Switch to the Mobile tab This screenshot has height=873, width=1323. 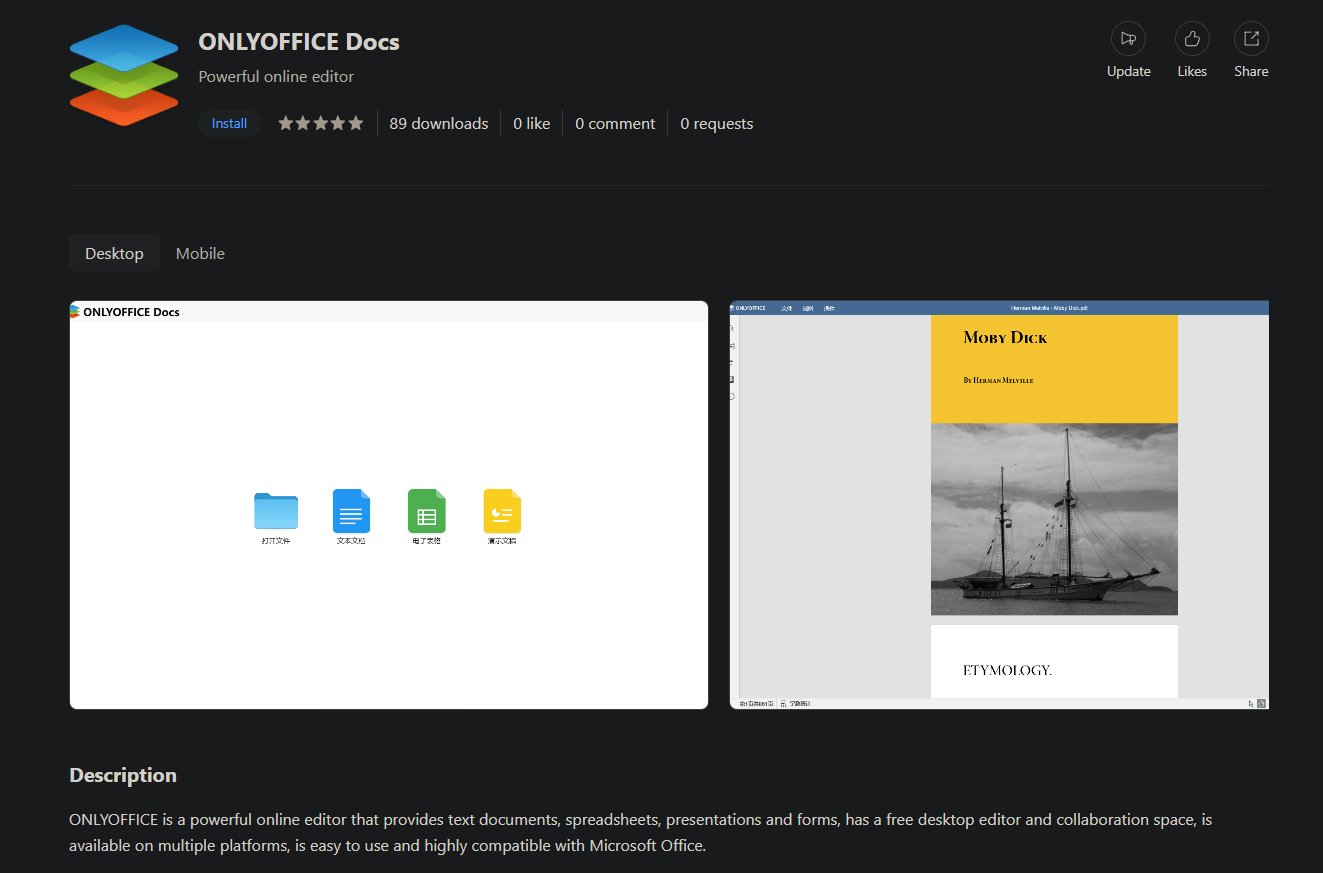[x=200, y=253]
